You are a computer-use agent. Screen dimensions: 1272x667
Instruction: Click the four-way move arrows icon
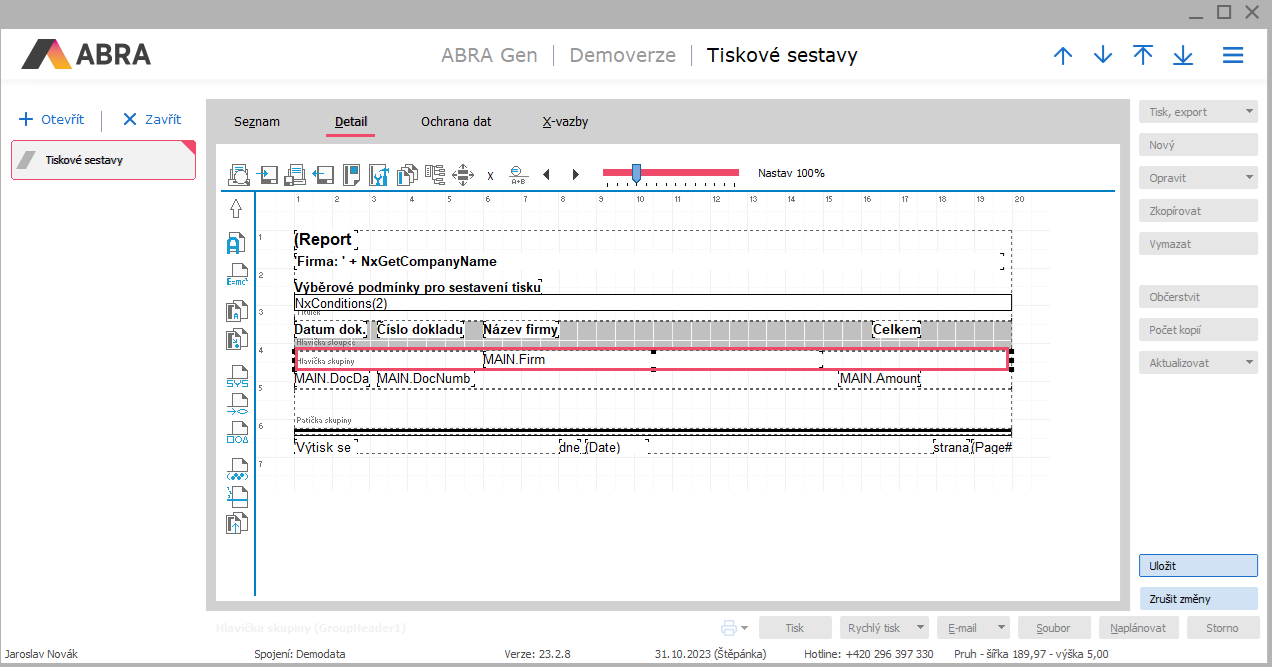(463, 175)
